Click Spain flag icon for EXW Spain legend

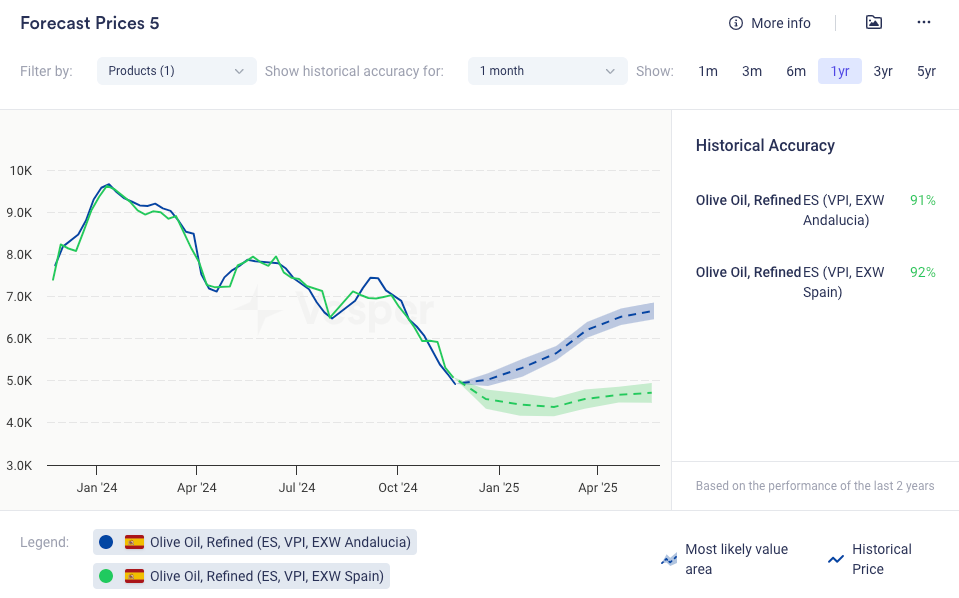134,576
